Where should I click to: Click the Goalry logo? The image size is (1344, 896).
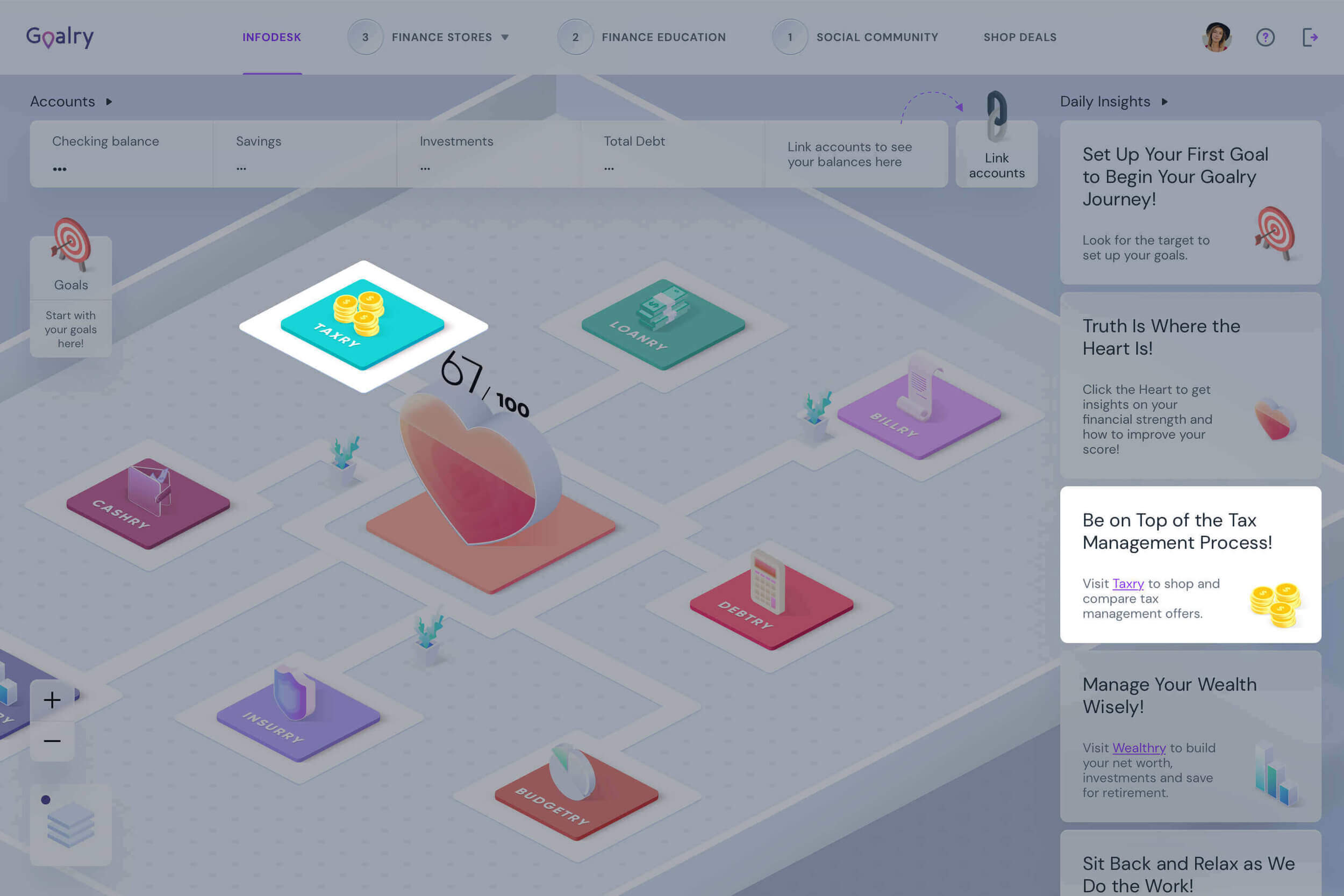60,37
